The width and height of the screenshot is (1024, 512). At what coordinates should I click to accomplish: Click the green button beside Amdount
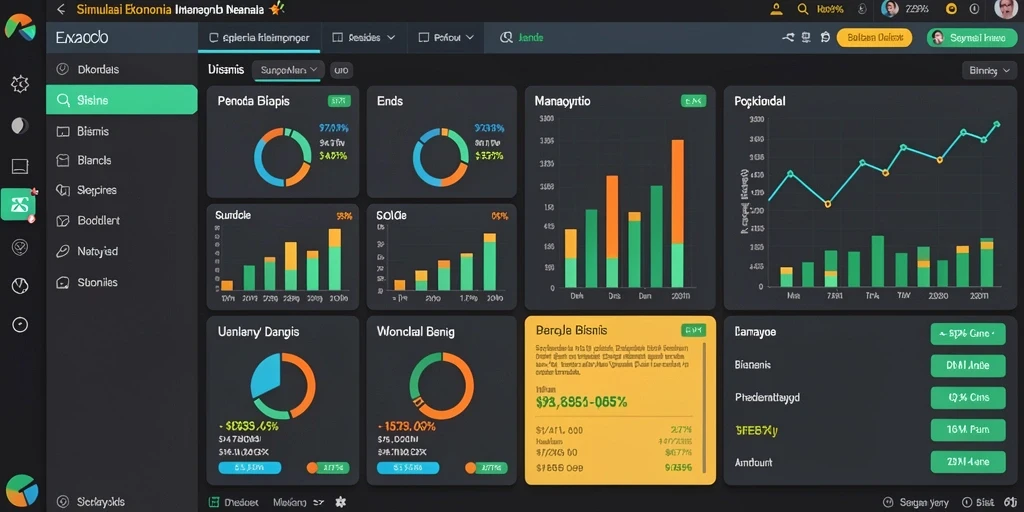click(x=968, y=462)
